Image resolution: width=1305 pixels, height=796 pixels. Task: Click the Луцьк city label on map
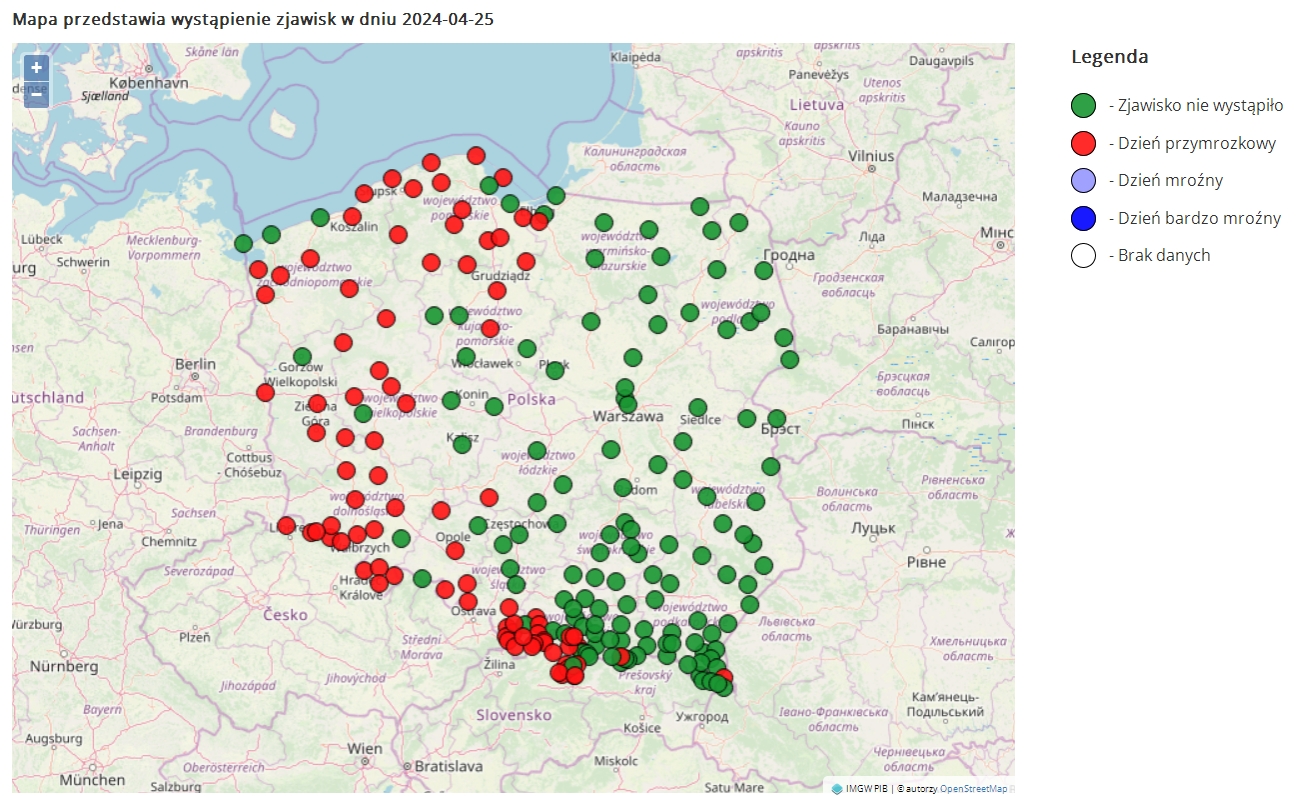[x=873, y=526]
